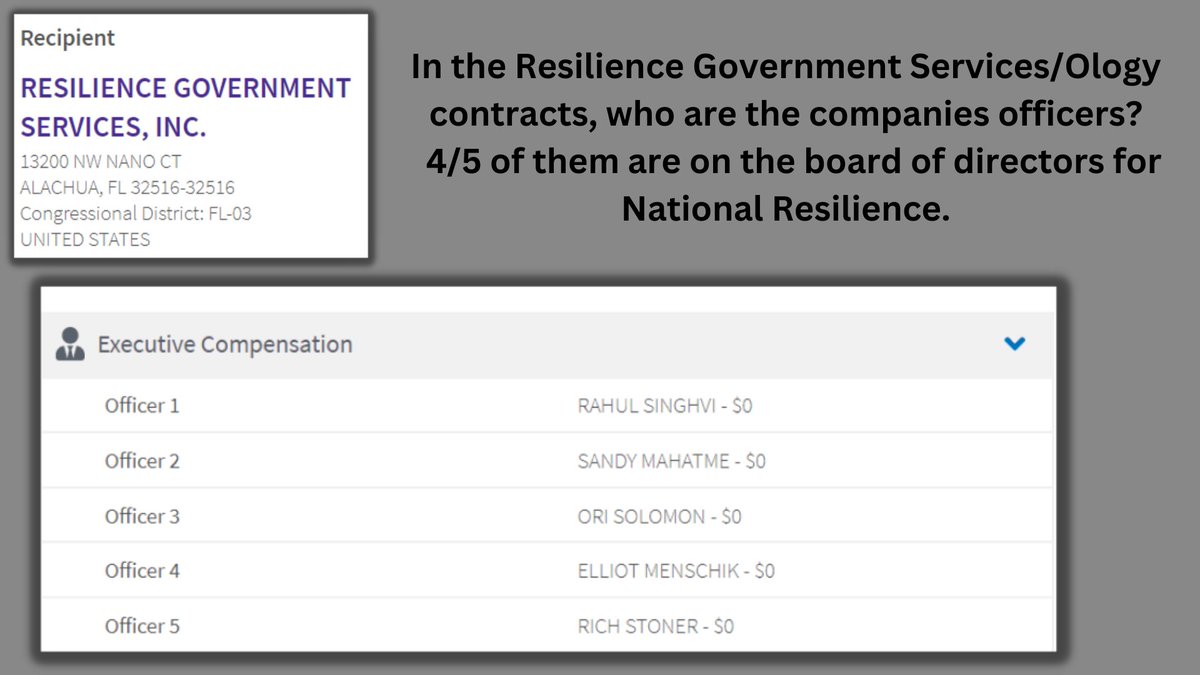The width and height of the screenshot is (1200, 675).
Task: Click the ELLIOT MENSCHIK - $0 entry
Action: pos(676,571)
